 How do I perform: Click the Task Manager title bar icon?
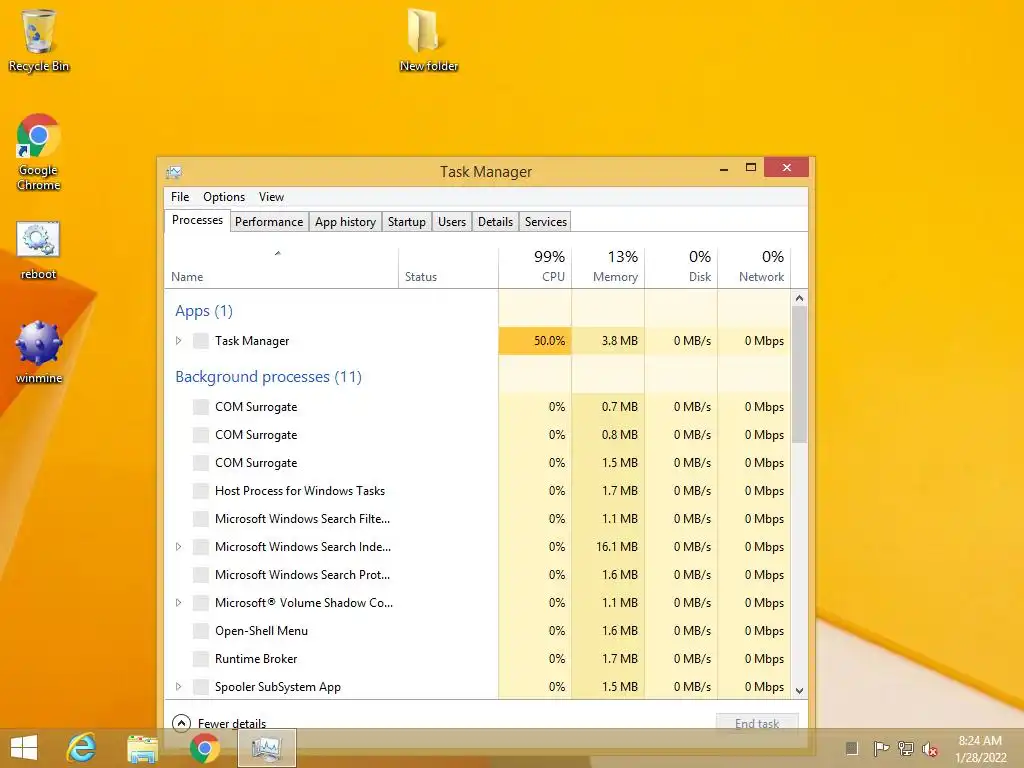pyautogui.click(x=174, y=172)
